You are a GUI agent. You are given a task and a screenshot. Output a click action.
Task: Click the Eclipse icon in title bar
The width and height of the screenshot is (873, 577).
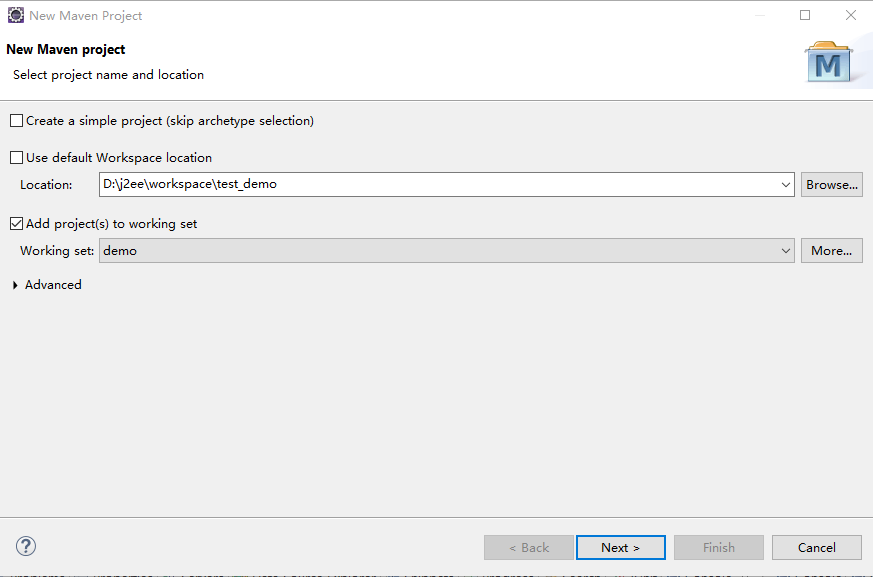(16, 15)
